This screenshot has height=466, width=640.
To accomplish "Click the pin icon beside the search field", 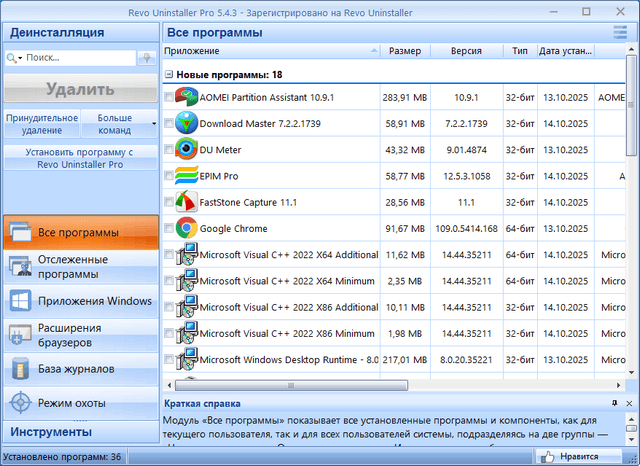I will [148, 58].
